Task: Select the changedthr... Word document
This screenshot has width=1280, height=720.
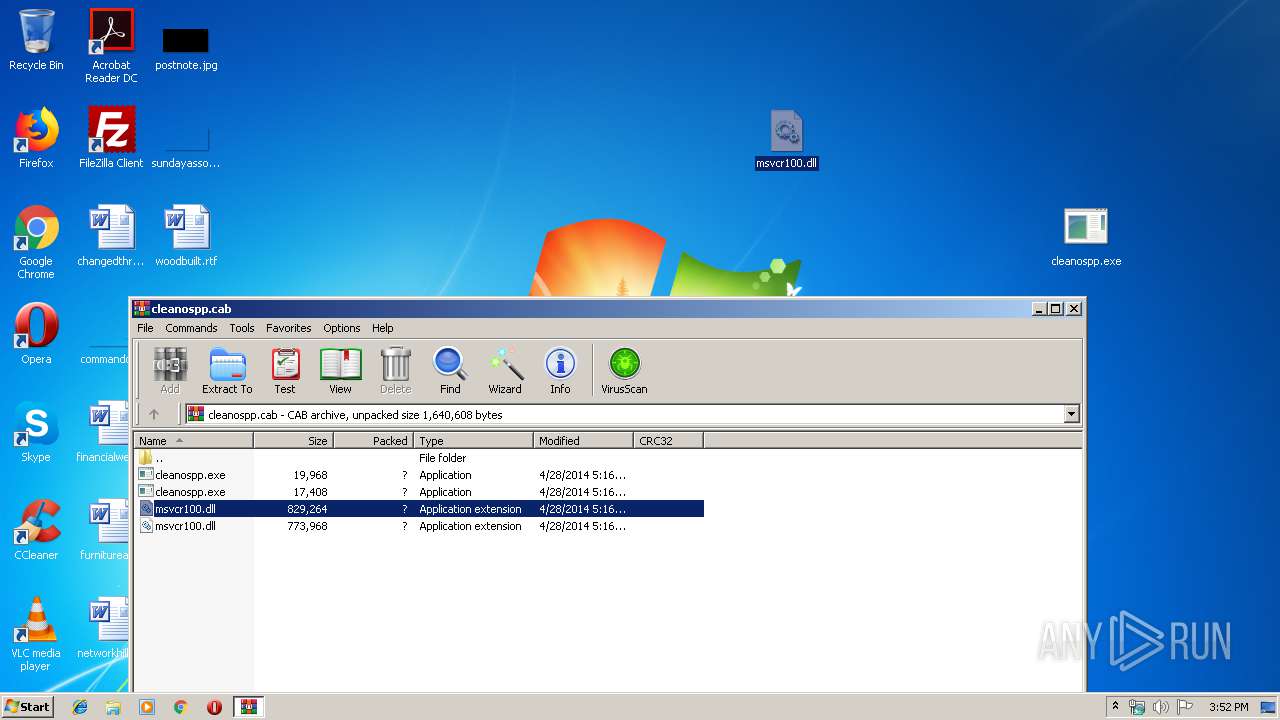Action: [111, 236]
